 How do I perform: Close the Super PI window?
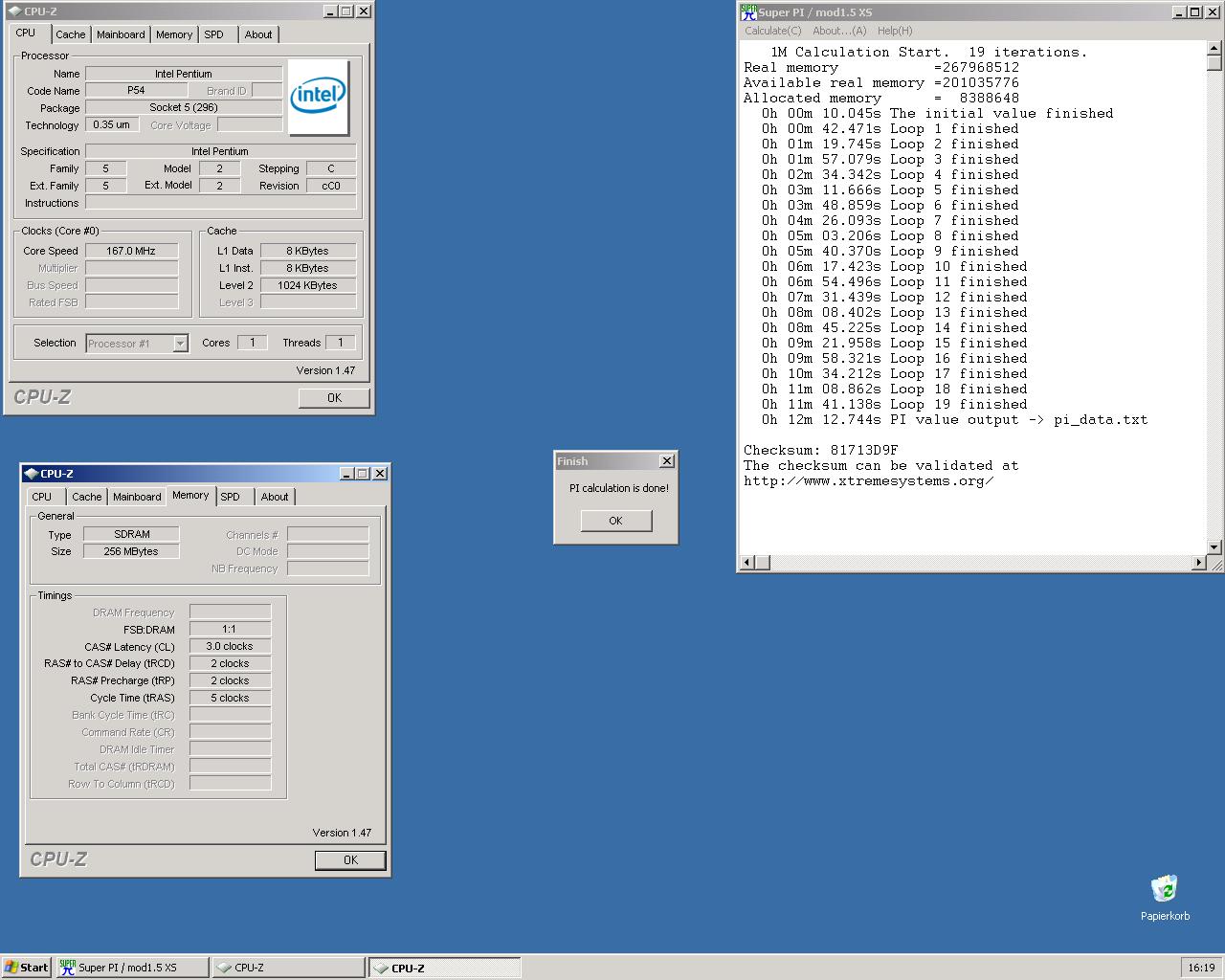point(1213,11)
